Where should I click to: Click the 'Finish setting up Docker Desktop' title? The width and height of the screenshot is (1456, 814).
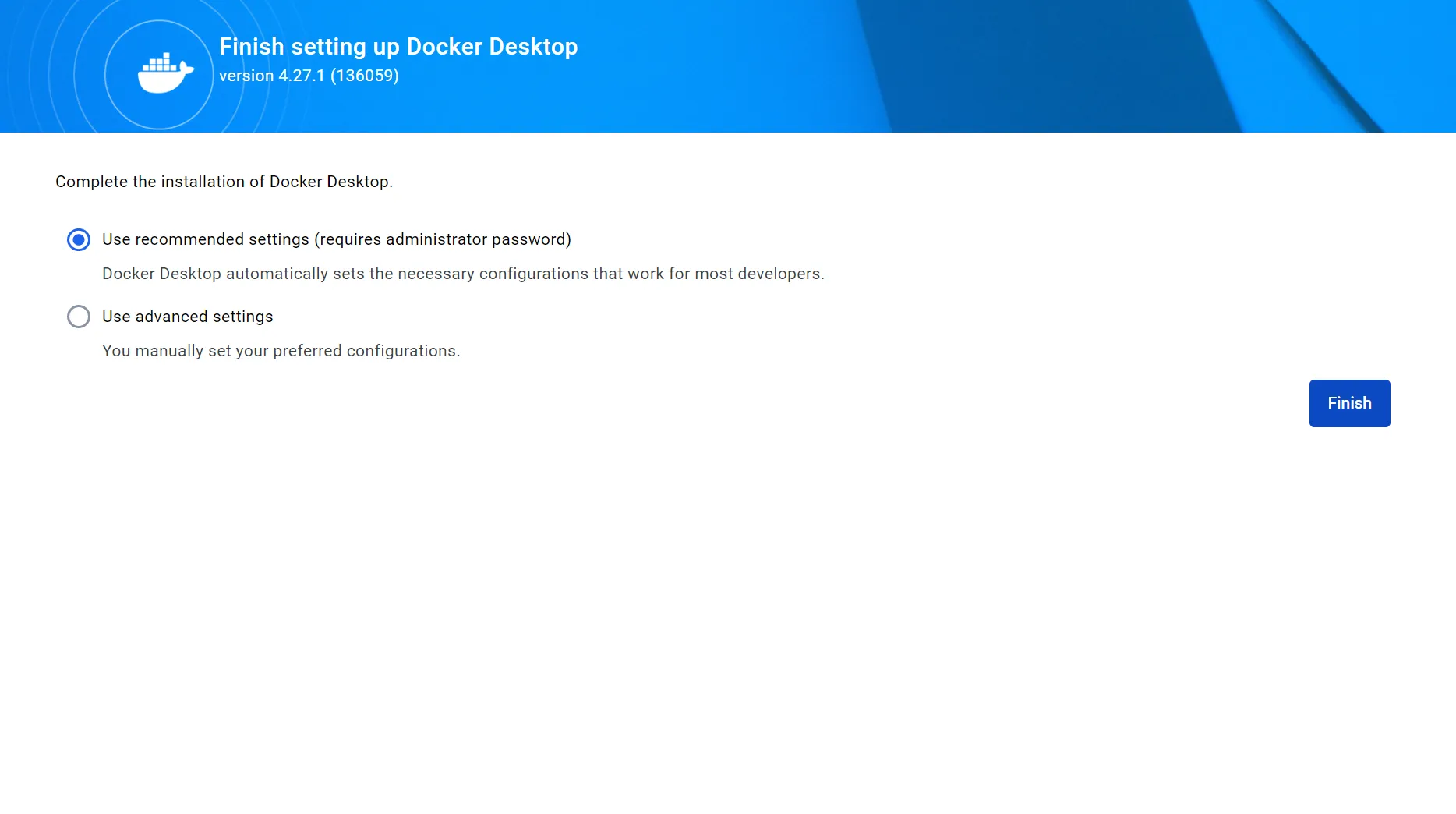point(398,47)
